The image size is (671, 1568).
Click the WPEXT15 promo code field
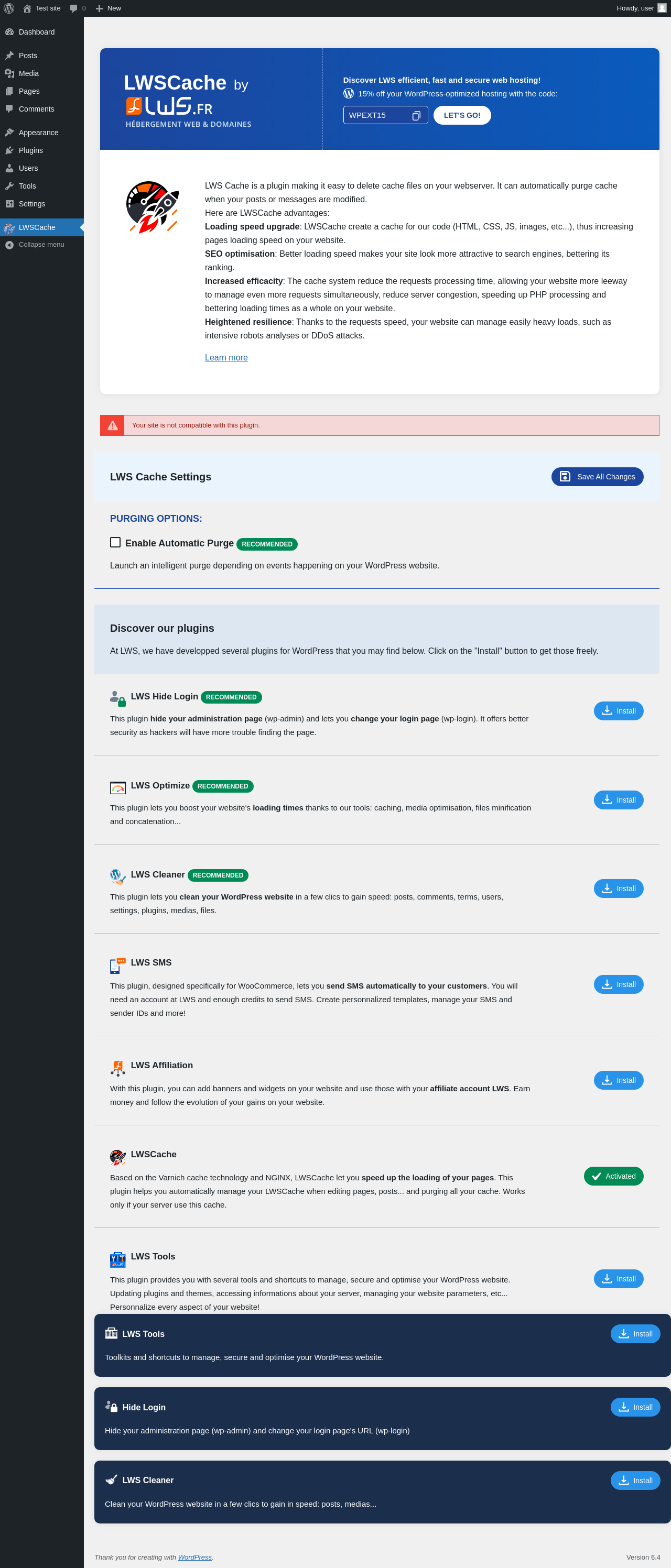pos(377,116)
